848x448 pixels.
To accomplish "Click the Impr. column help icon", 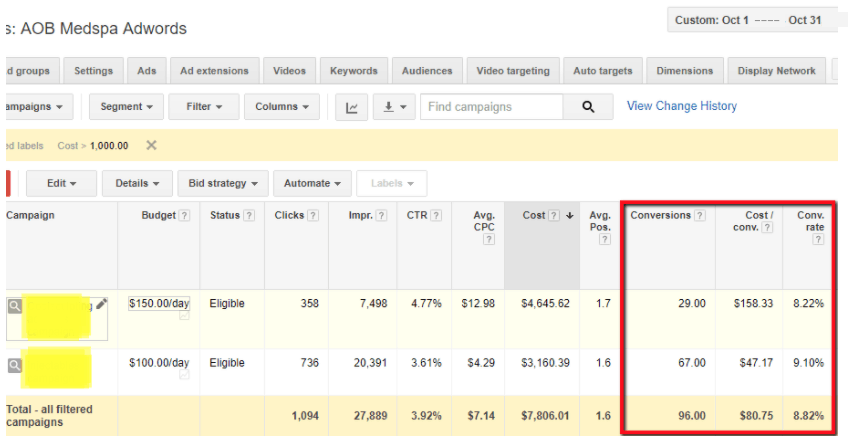I will (x=381, y=215).
